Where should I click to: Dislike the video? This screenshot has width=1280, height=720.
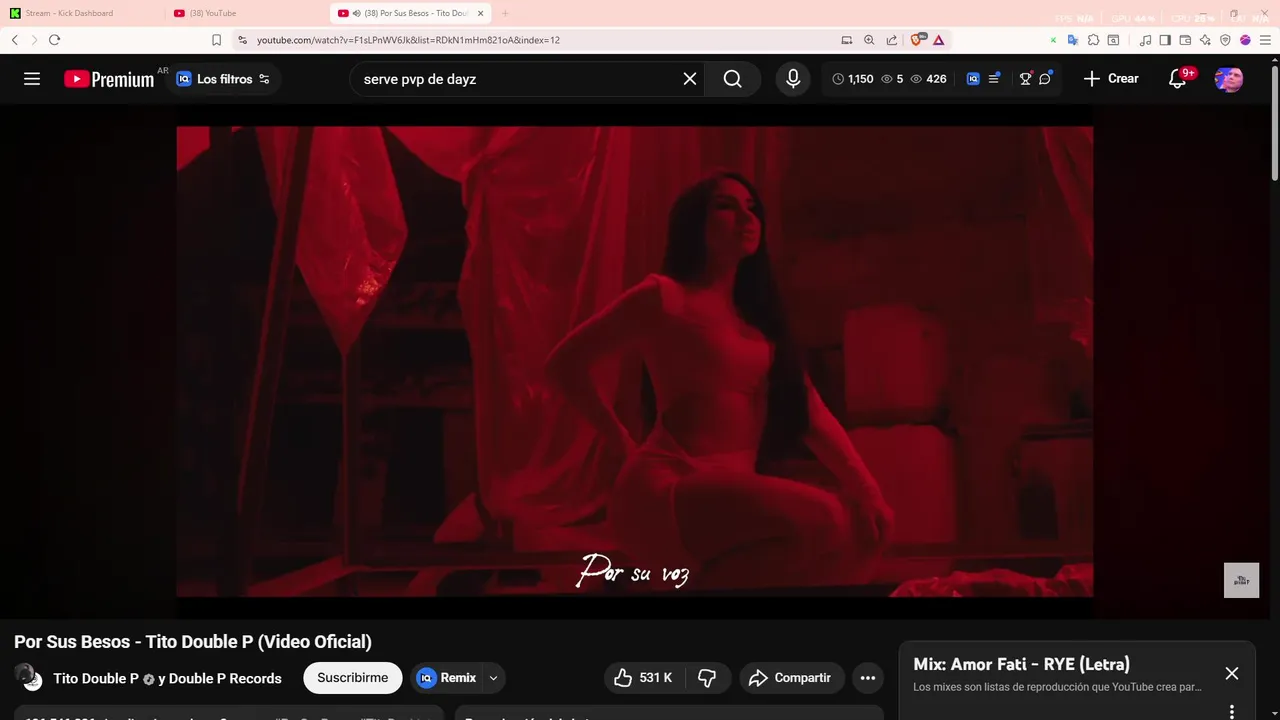tap(707, 678)
